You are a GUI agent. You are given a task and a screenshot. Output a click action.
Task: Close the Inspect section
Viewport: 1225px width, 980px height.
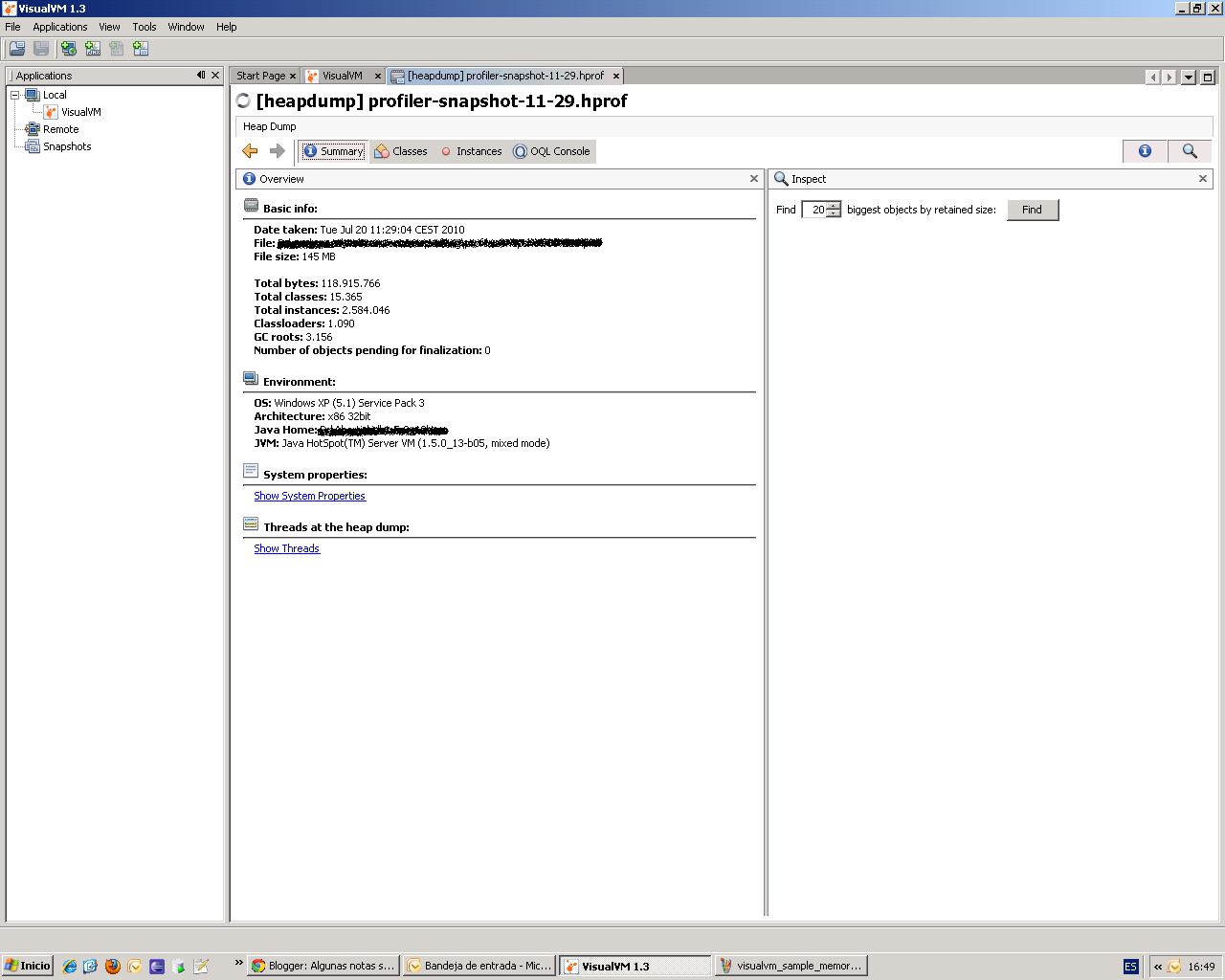(x=1203, y=179)
